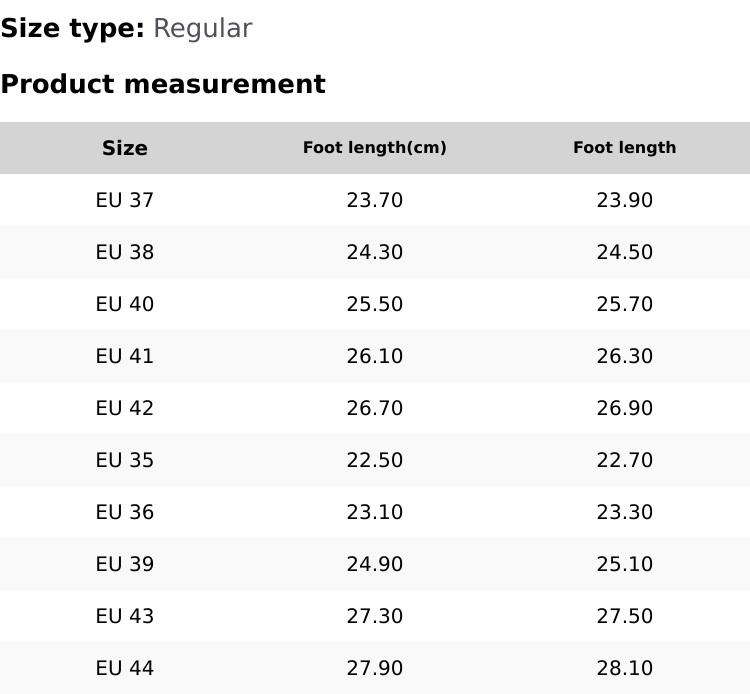
Task: Select the EU 39 size cell
Action: [x=125, y=564]
